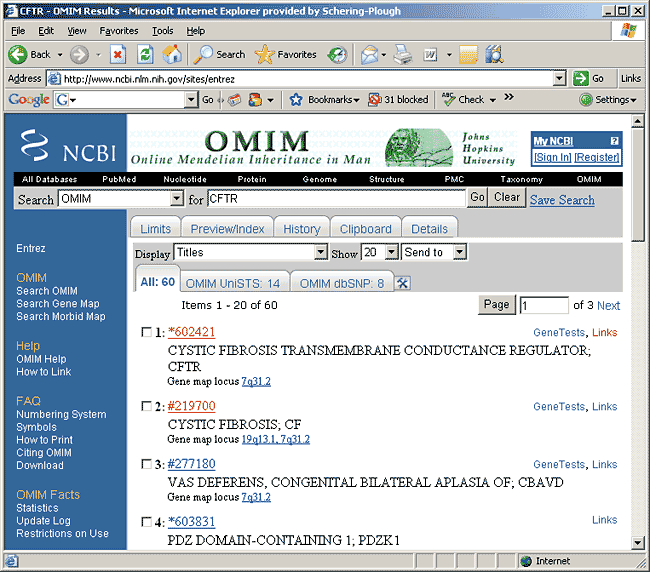
Task: Click the Clear button
Action: point(507,197)
